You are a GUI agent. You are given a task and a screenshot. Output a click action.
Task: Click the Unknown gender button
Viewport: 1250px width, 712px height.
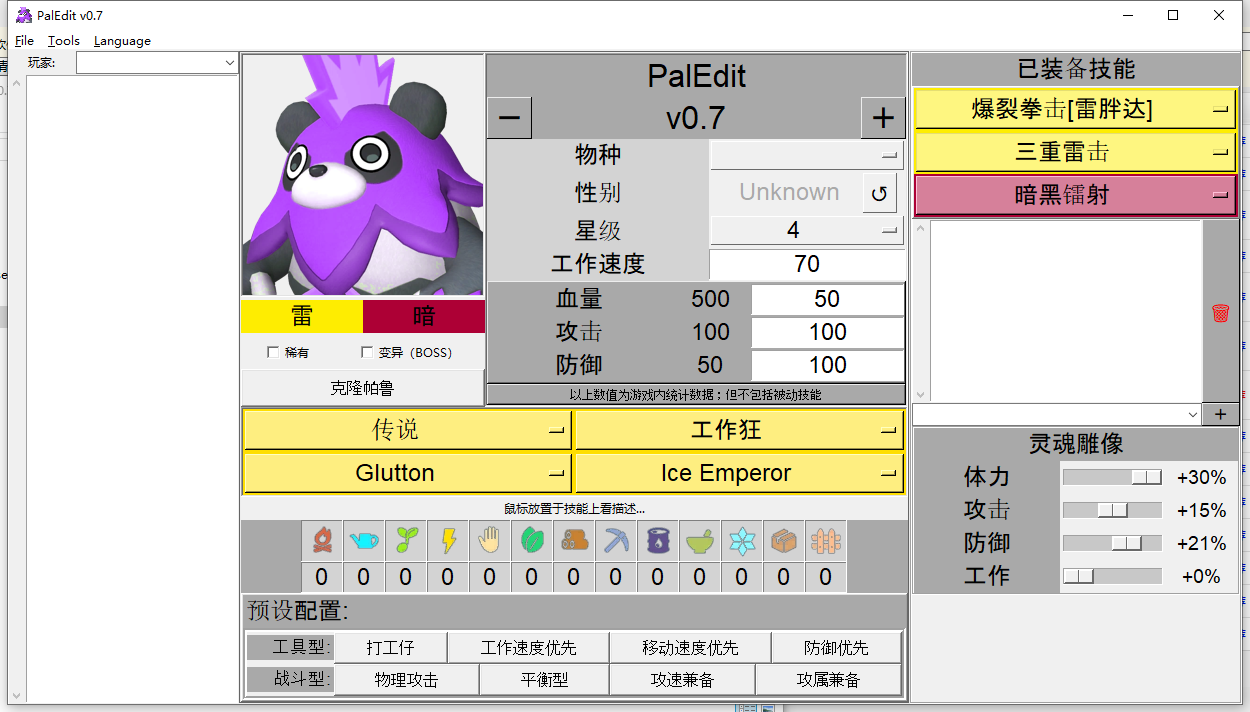click(x=787, y=193)
